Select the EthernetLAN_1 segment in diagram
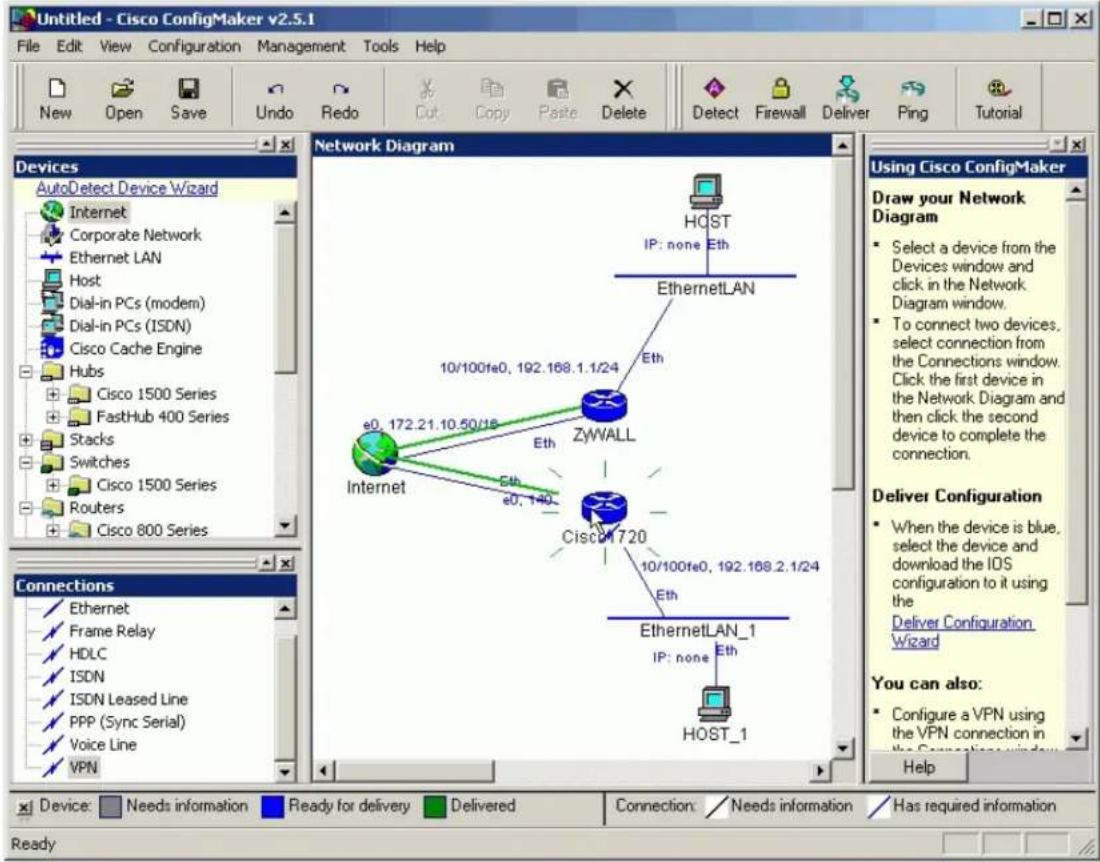The image size is (1100, 862). point(698,619)
